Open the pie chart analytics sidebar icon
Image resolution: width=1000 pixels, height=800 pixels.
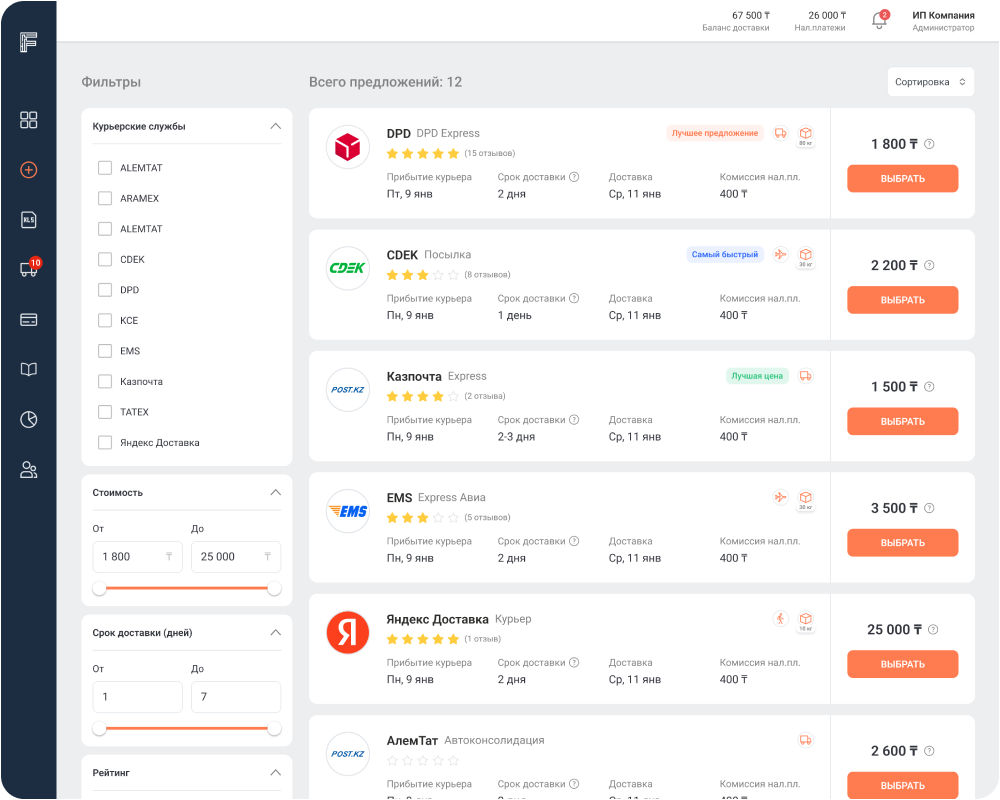pyautogui.click(x=29, y=420)
